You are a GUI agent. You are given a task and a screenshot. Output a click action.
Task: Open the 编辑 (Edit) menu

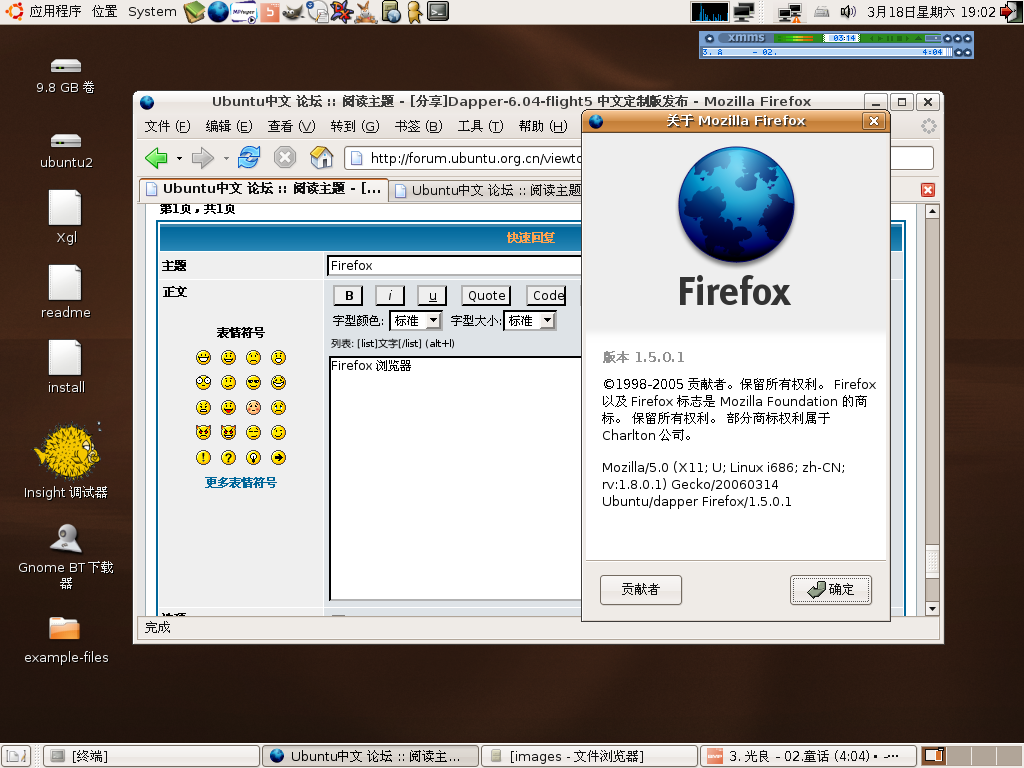pyautogui.click(x=229, y=126)
